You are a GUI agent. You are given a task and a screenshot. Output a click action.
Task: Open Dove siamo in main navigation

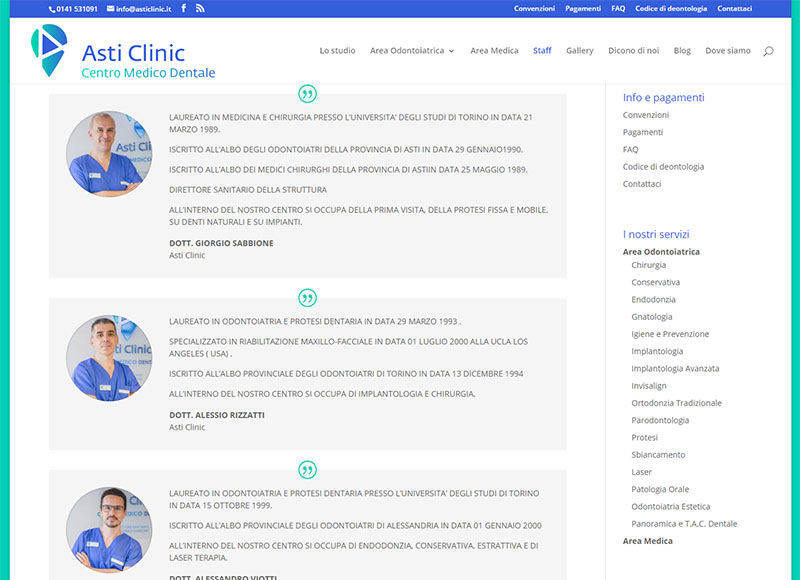click(728, 51)
